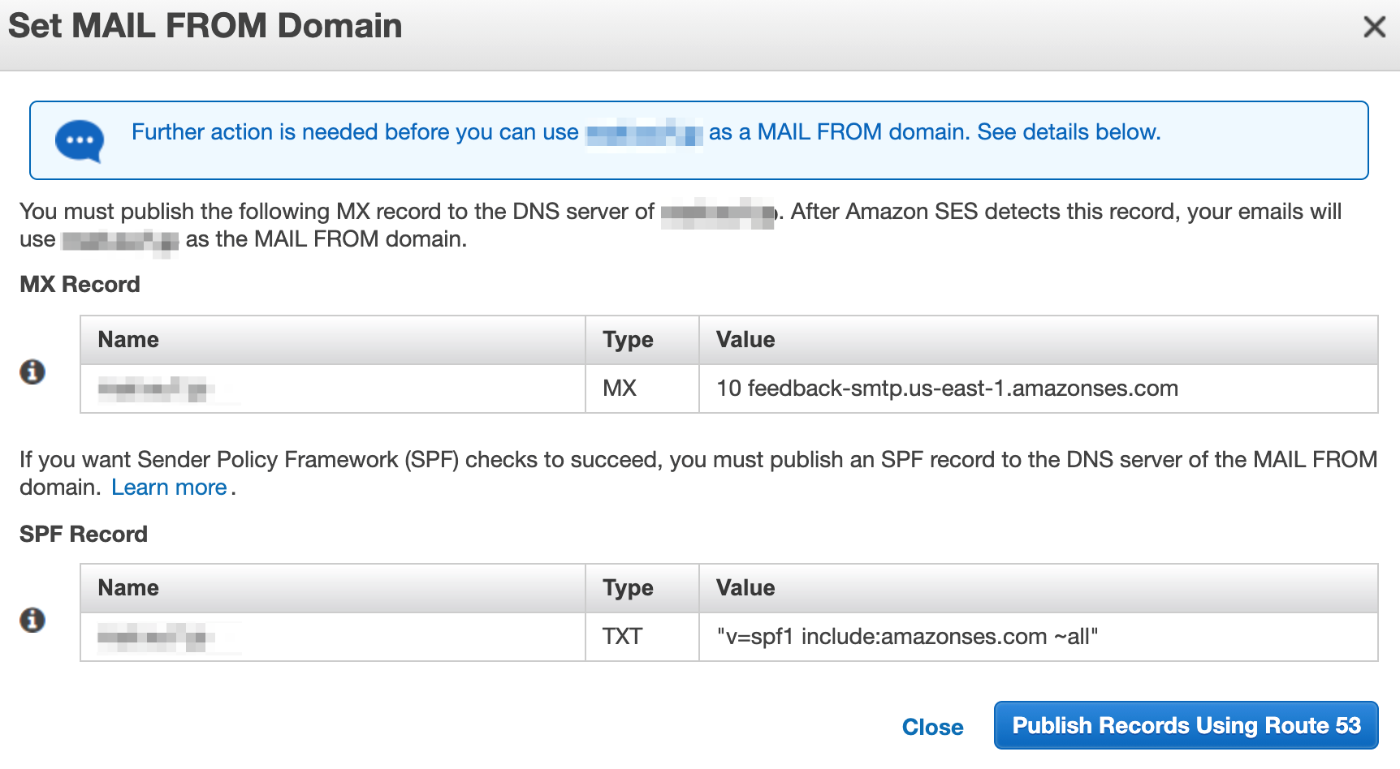The height and width of the screenshot is (769, 1400).
Task: Publish Records Using Route 53
Action: [x=1186, y=726]
